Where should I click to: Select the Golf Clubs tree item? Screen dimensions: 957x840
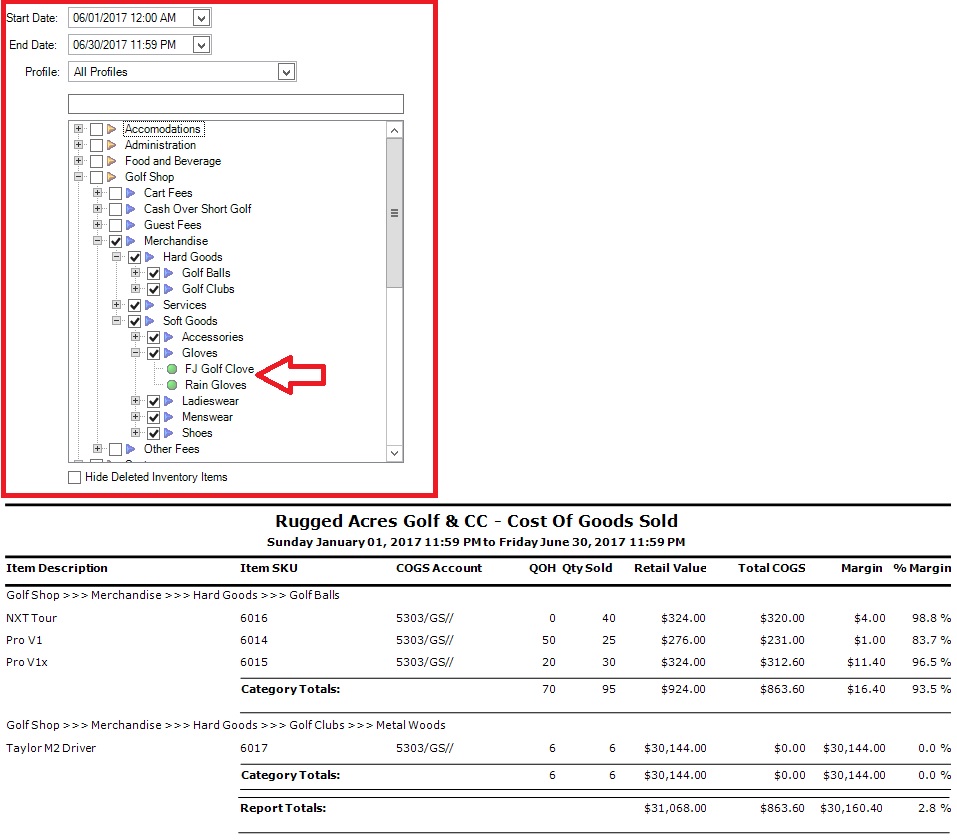[208, 289]
